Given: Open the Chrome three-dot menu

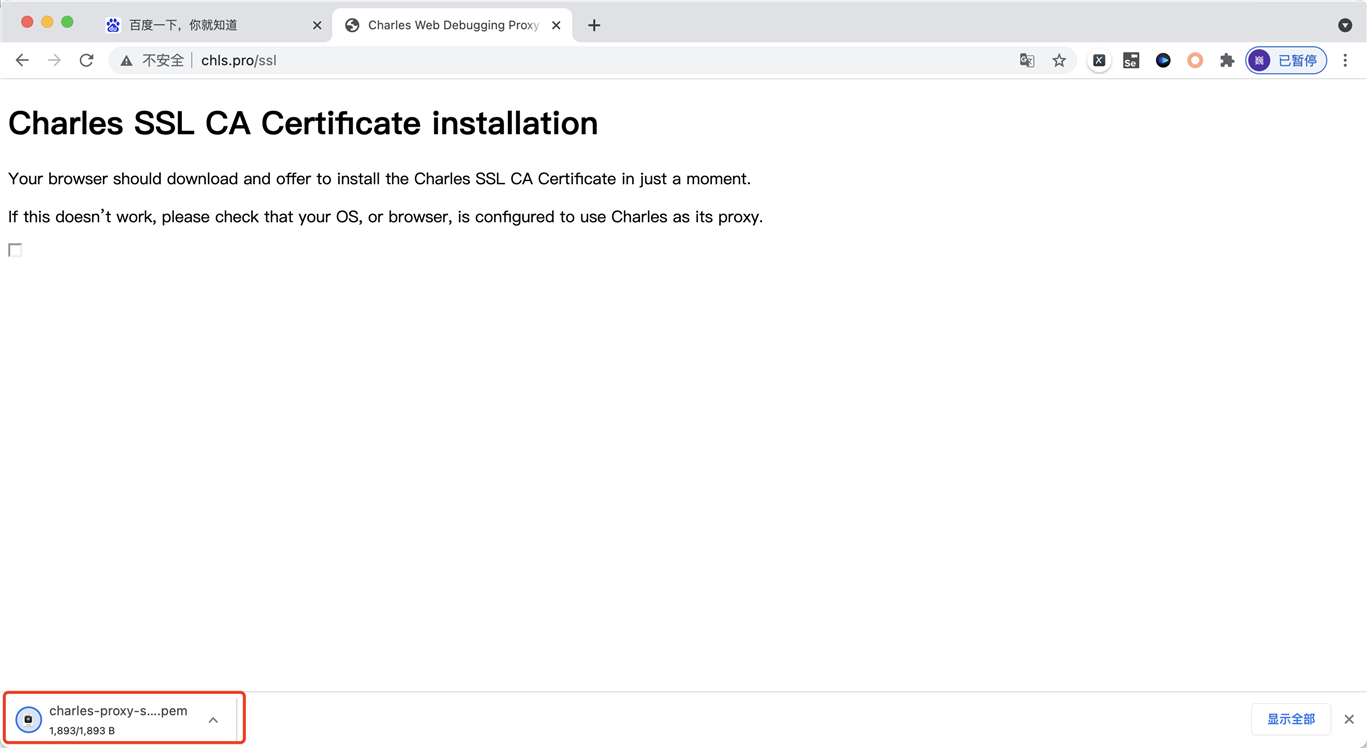Looking at the screenshot, I should (1345, 61).
